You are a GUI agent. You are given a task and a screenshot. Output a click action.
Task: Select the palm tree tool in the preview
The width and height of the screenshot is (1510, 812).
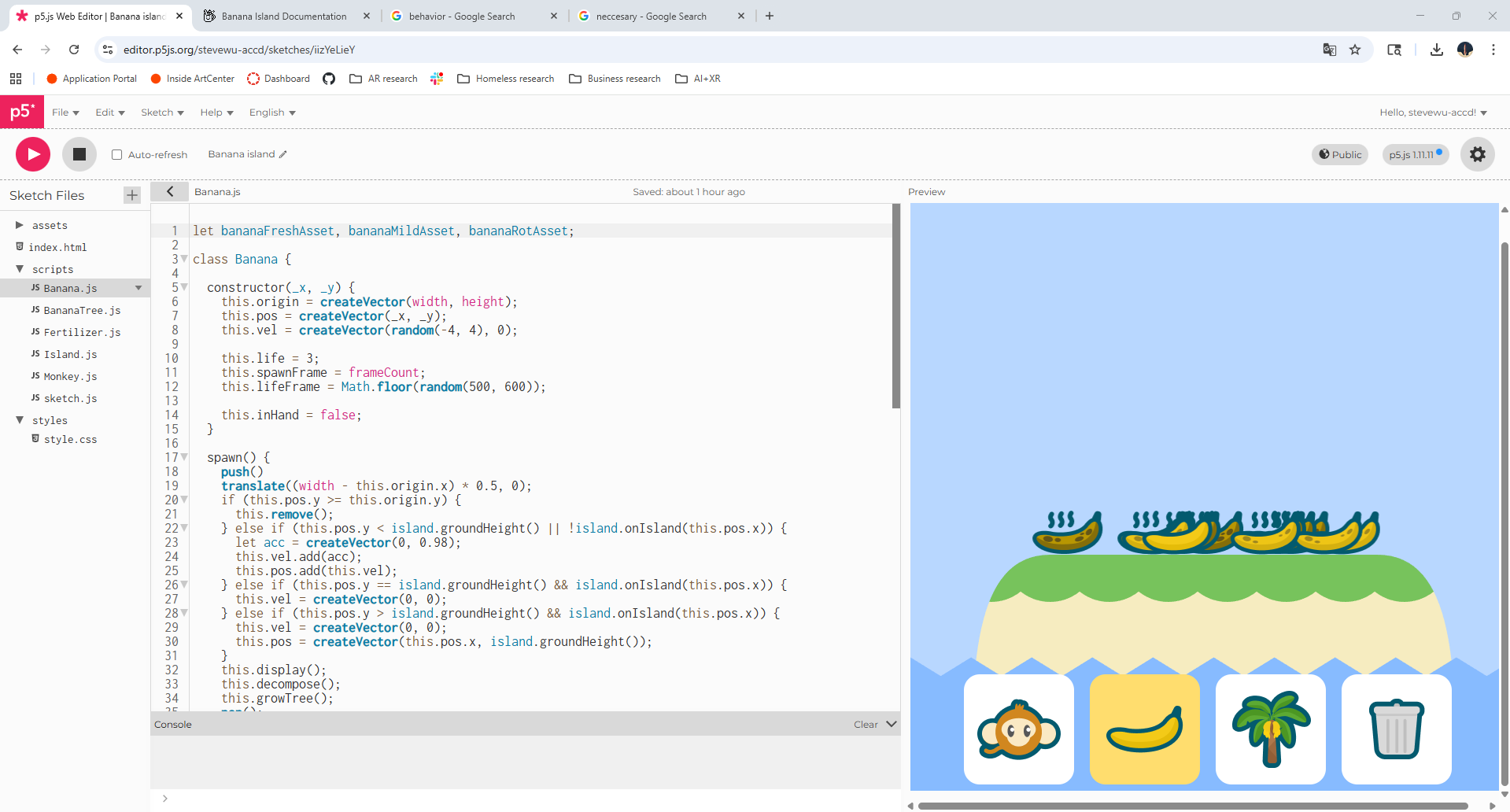coord(1270,729)
